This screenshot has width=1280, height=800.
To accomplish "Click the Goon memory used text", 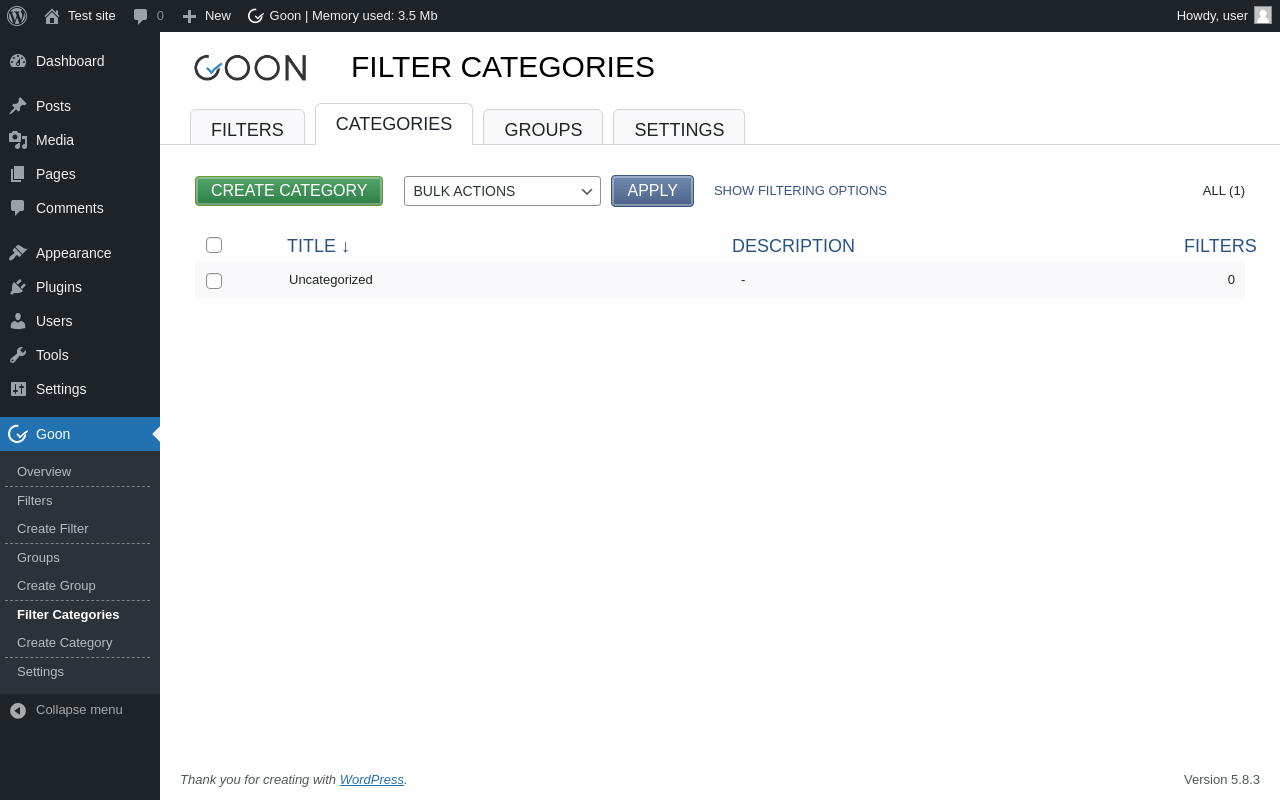I will click(x=354, y=16).
